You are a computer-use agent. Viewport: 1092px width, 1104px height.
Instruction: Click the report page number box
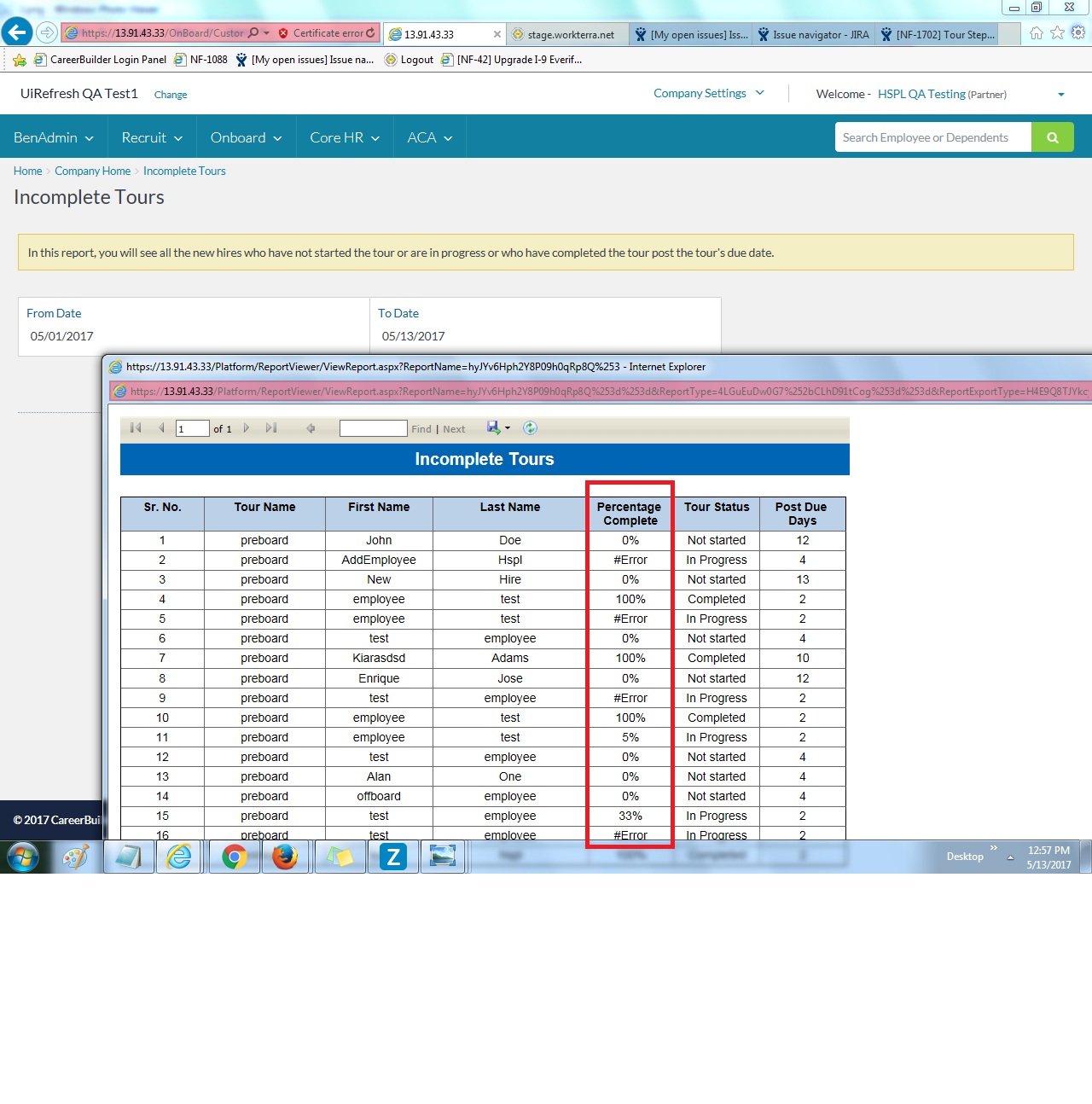tap(192, 429)
